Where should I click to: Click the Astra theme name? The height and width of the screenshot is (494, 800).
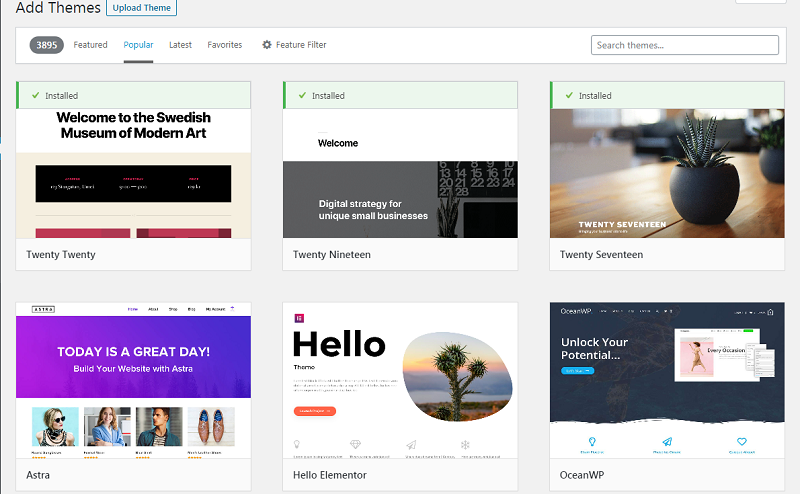tap(38, 475)
